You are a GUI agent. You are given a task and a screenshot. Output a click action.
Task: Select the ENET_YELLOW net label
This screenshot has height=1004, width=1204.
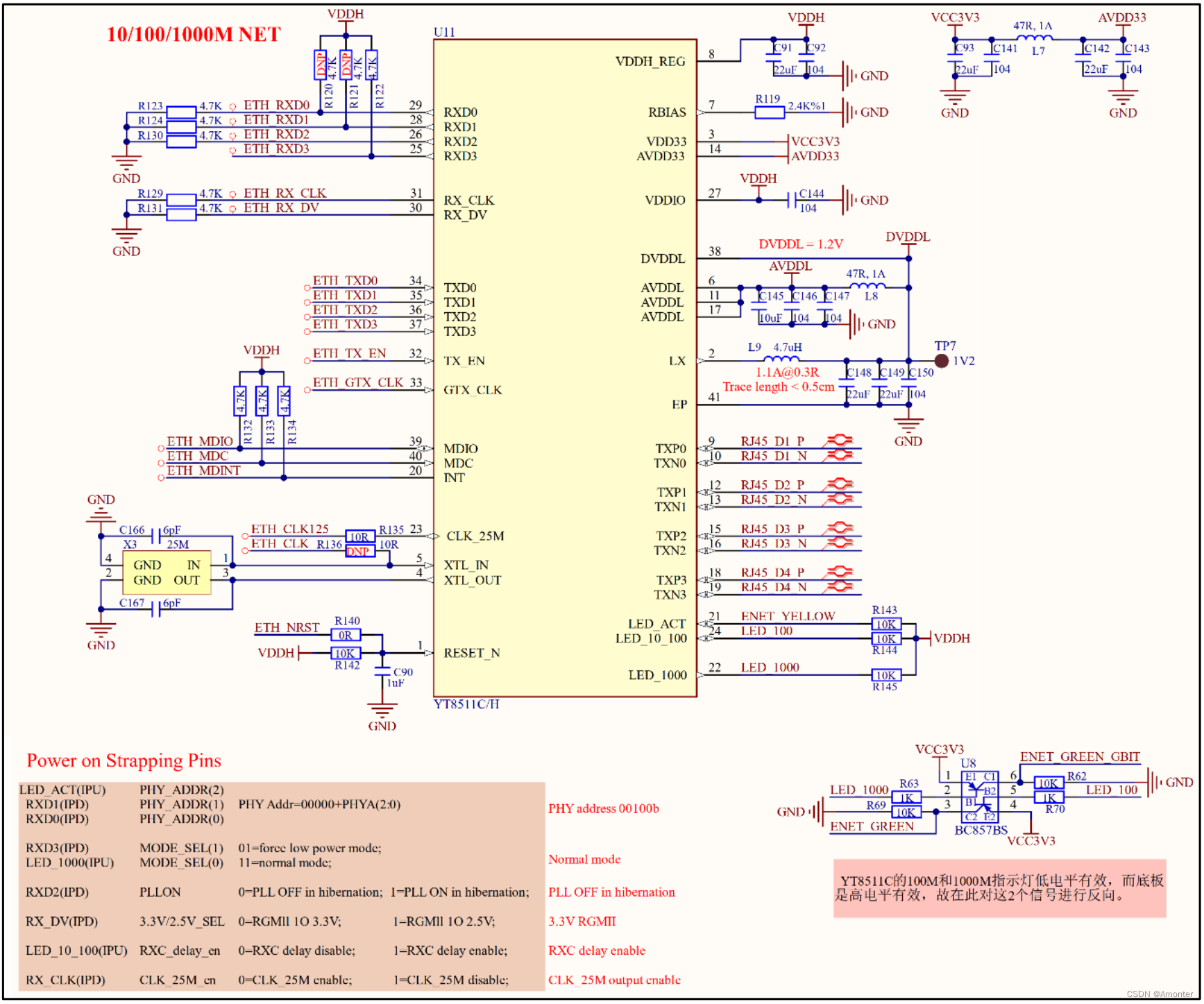[788, 616]
